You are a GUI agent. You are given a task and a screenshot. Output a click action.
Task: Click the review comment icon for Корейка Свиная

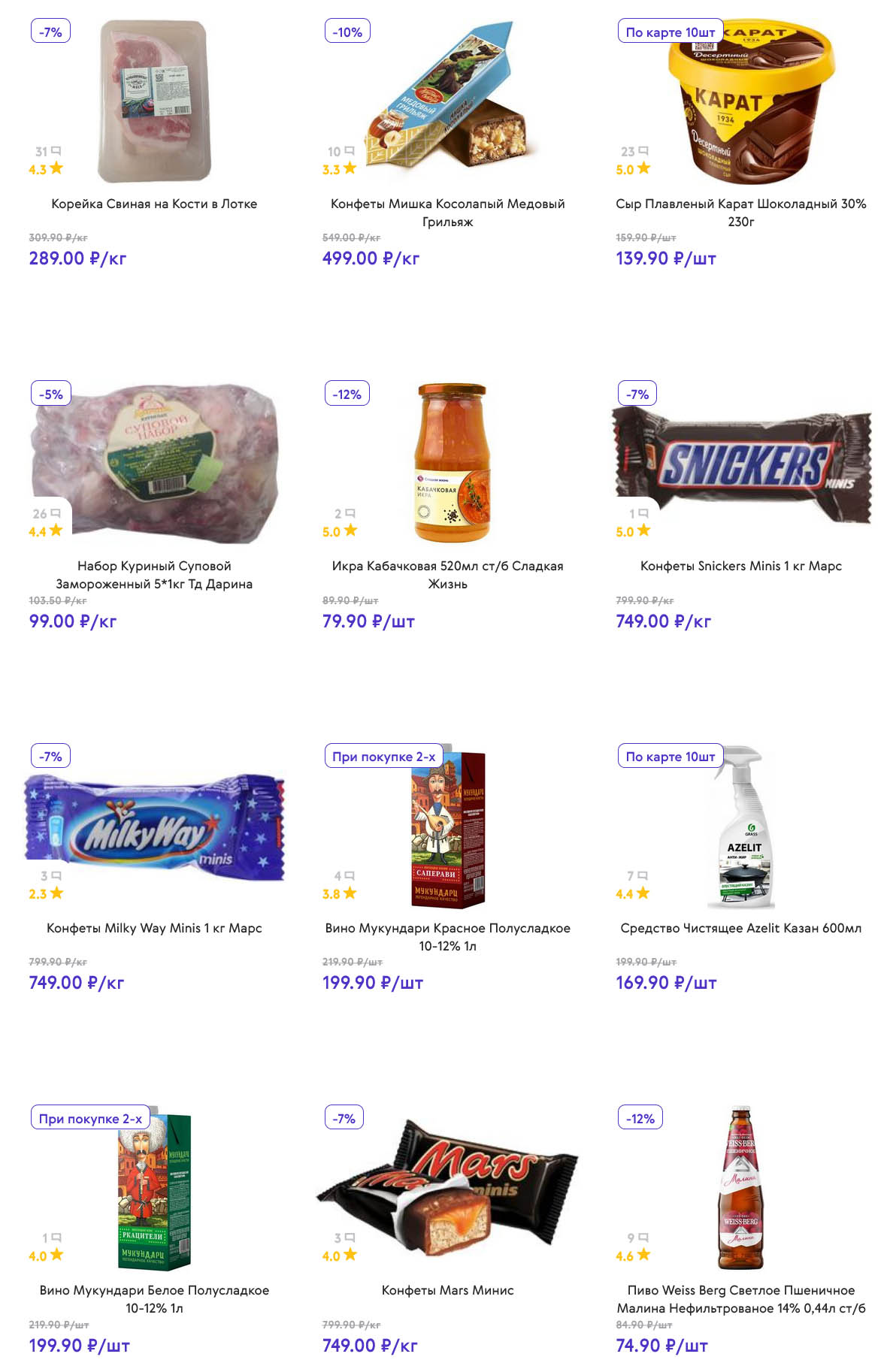[56, 151]
